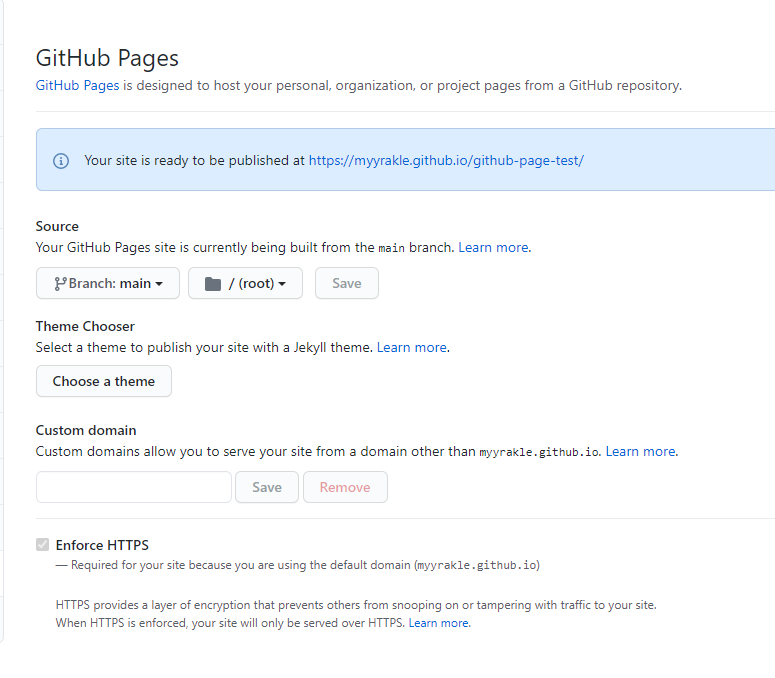Open Learn more about HTTPS enforcement
Screen dimensions: 775x678
coord(438,623)
